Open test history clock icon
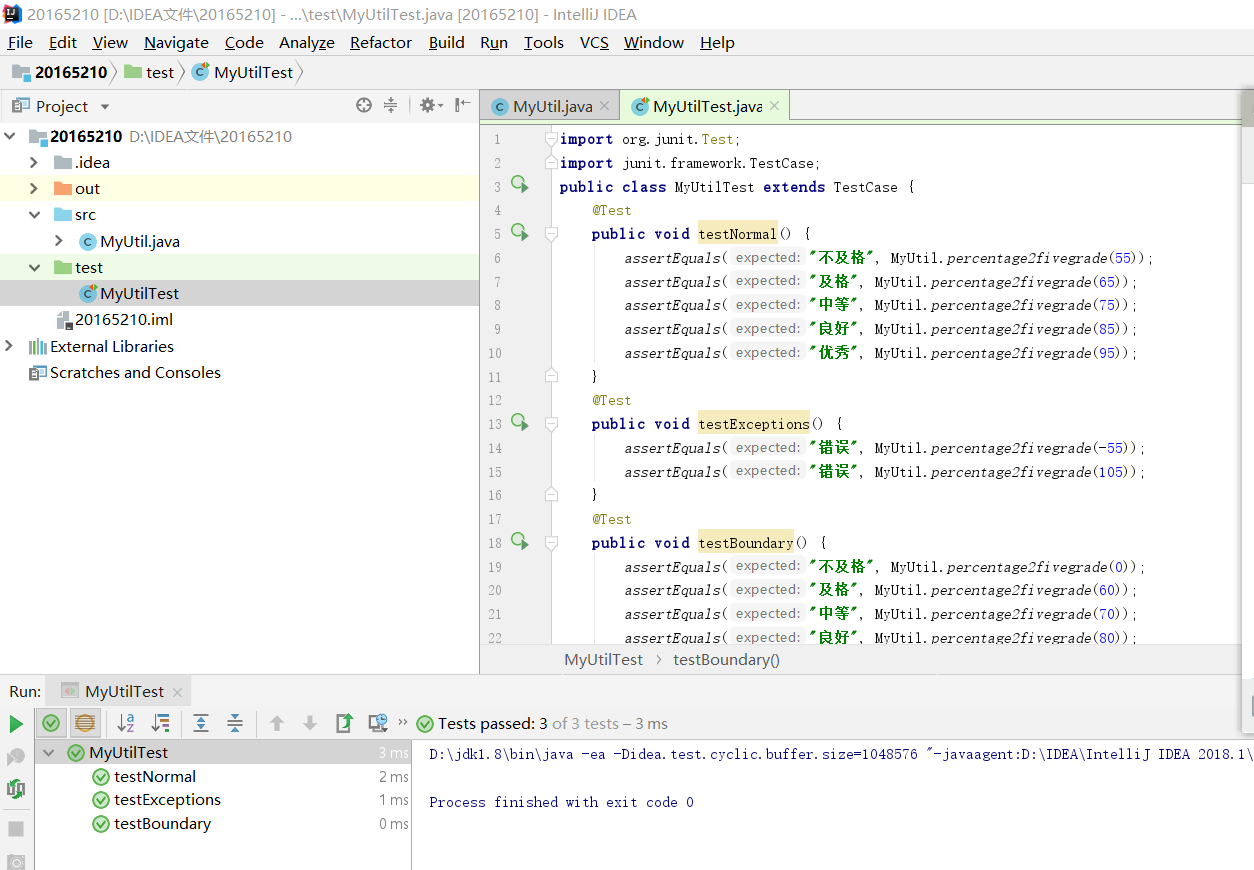This screenshot has width=1254, height=870. pyautogui.click(x=378, y=723)
